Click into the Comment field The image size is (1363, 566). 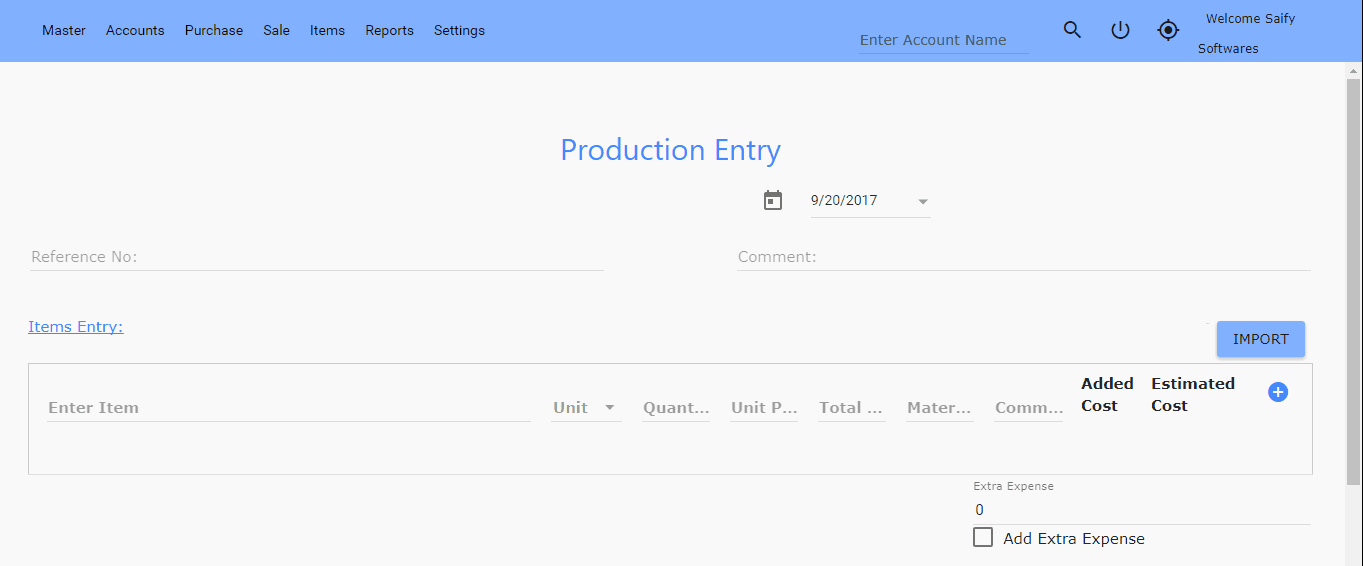click(x=1023, y=257)
